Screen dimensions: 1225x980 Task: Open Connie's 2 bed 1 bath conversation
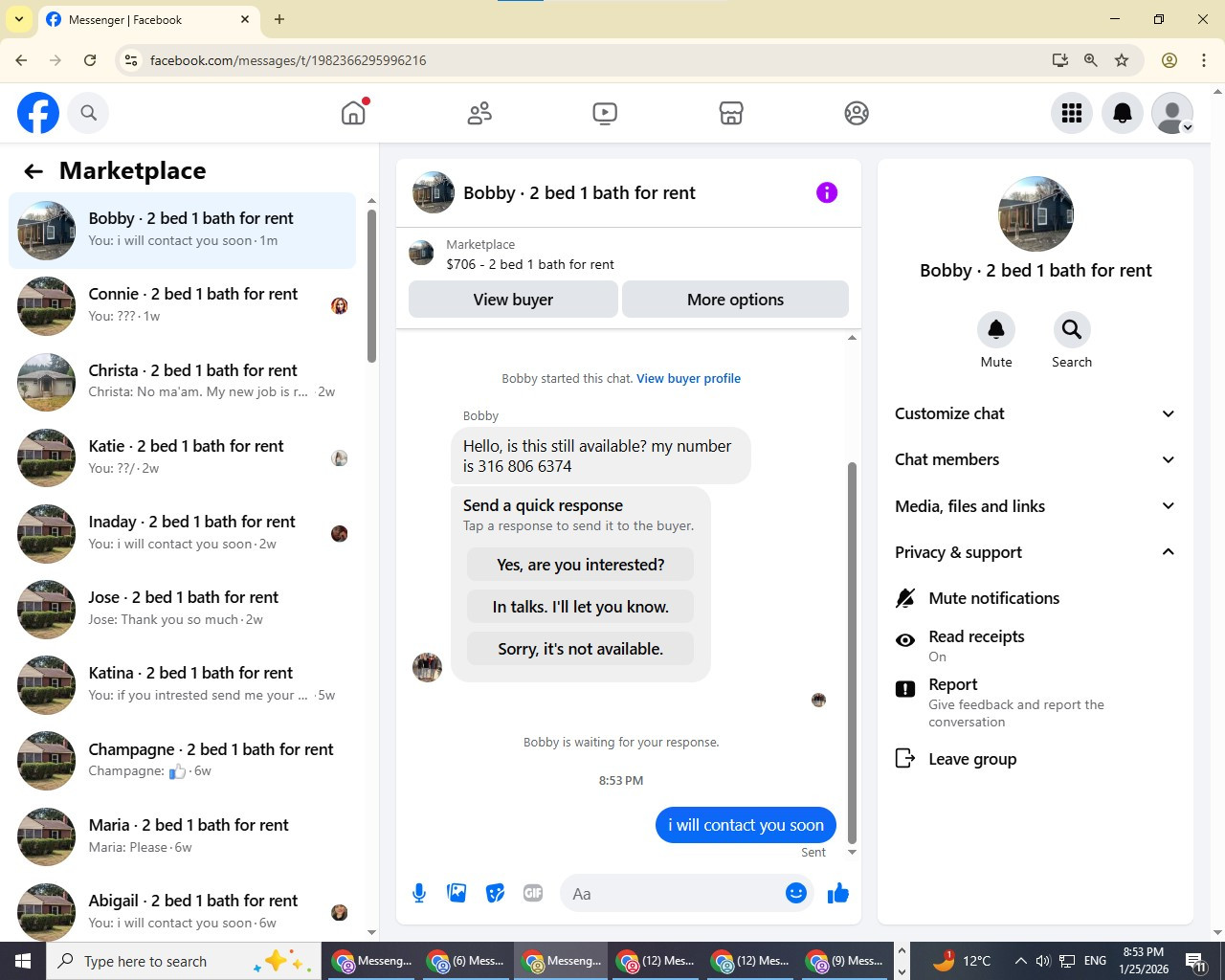pyautogui.click(x=182, y=305)
